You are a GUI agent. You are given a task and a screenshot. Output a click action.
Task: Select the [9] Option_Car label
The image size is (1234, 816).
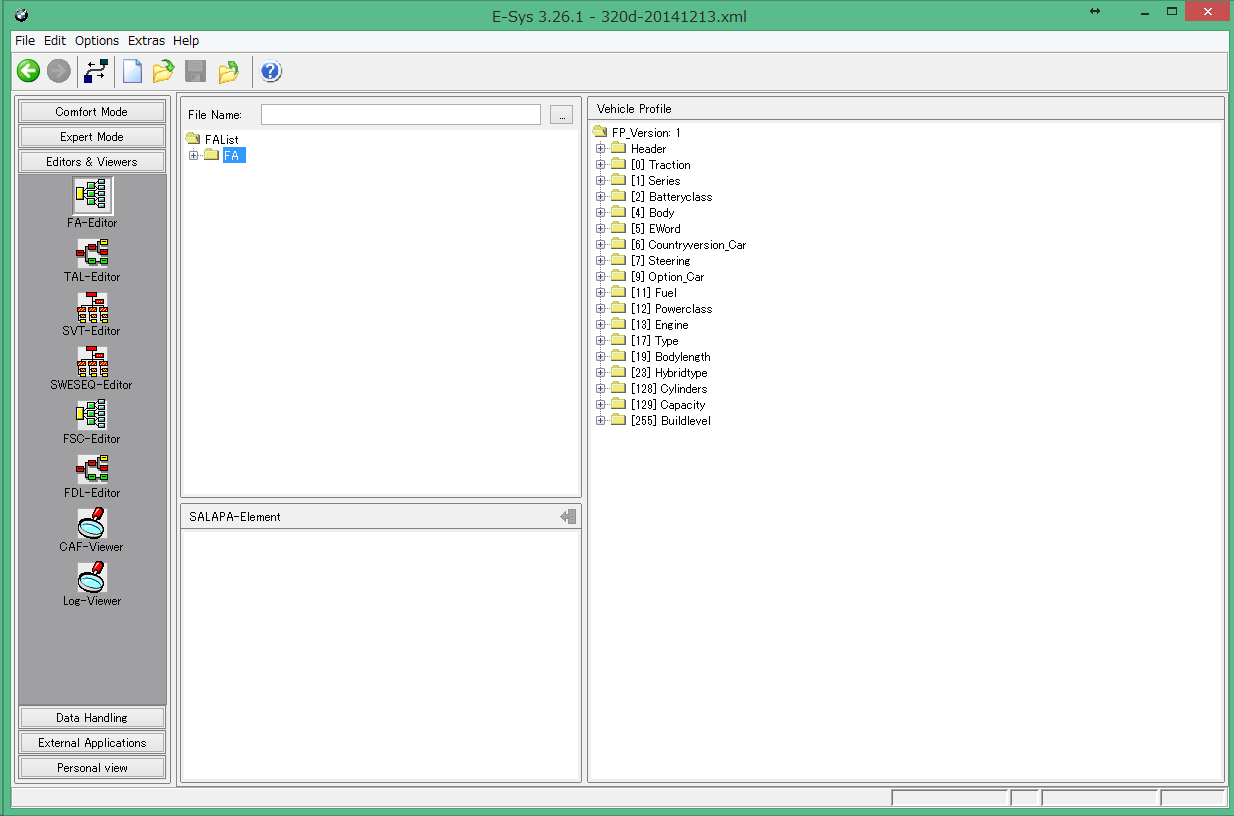coord(667,276)
